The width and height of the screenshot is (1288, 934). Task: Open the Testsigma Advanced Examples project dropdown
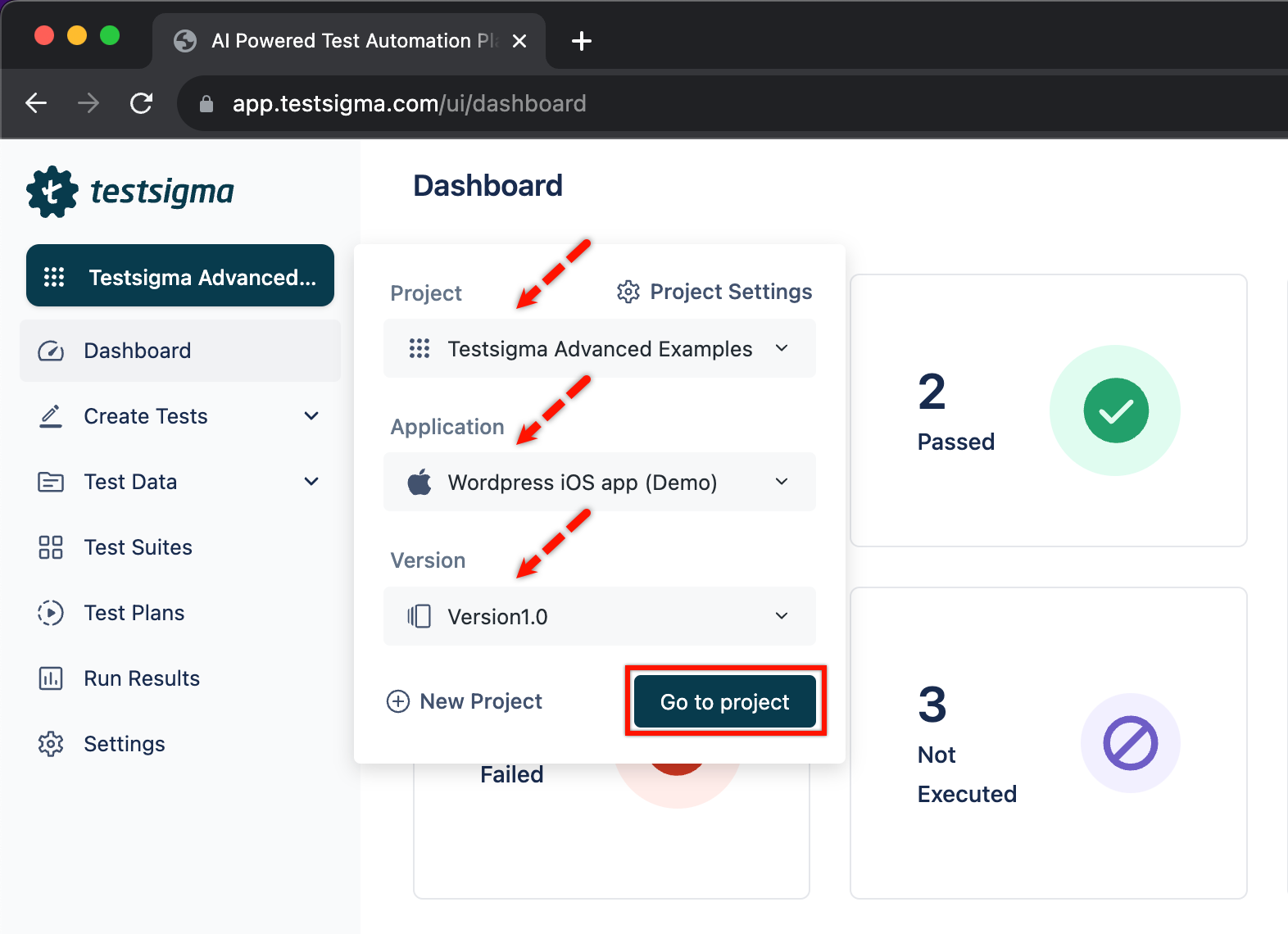tap(600, 348)
